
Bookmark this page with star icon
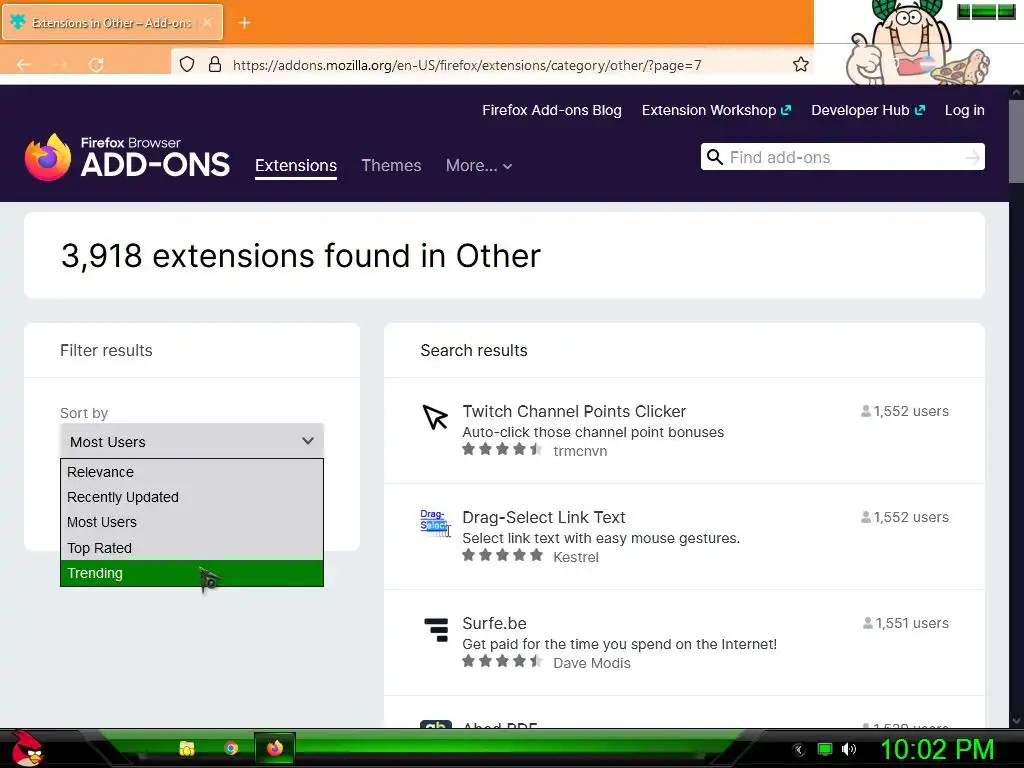(801, 64)
